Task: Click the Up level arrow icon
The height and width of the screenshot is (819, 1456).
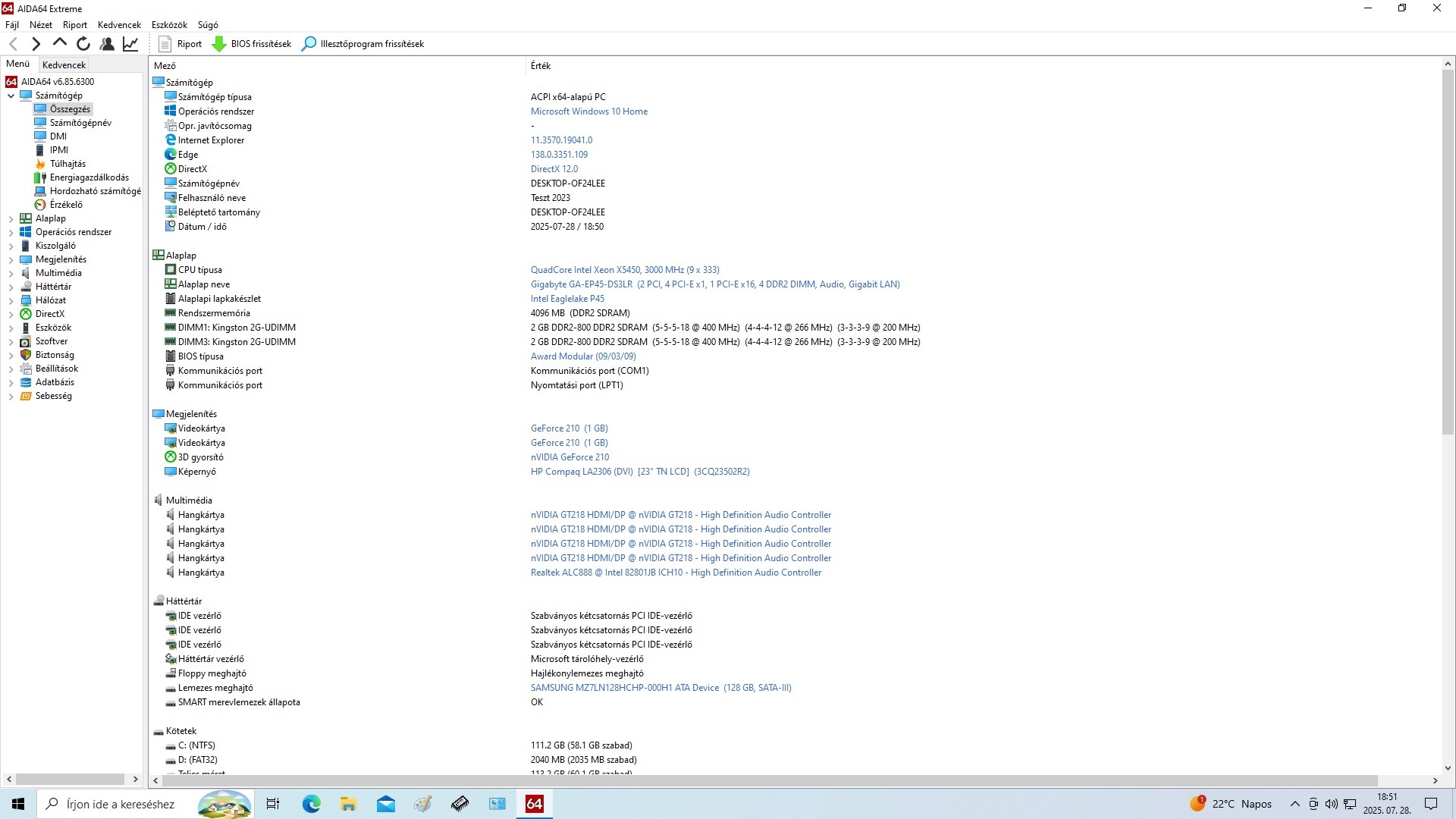Action: [60, 43]
